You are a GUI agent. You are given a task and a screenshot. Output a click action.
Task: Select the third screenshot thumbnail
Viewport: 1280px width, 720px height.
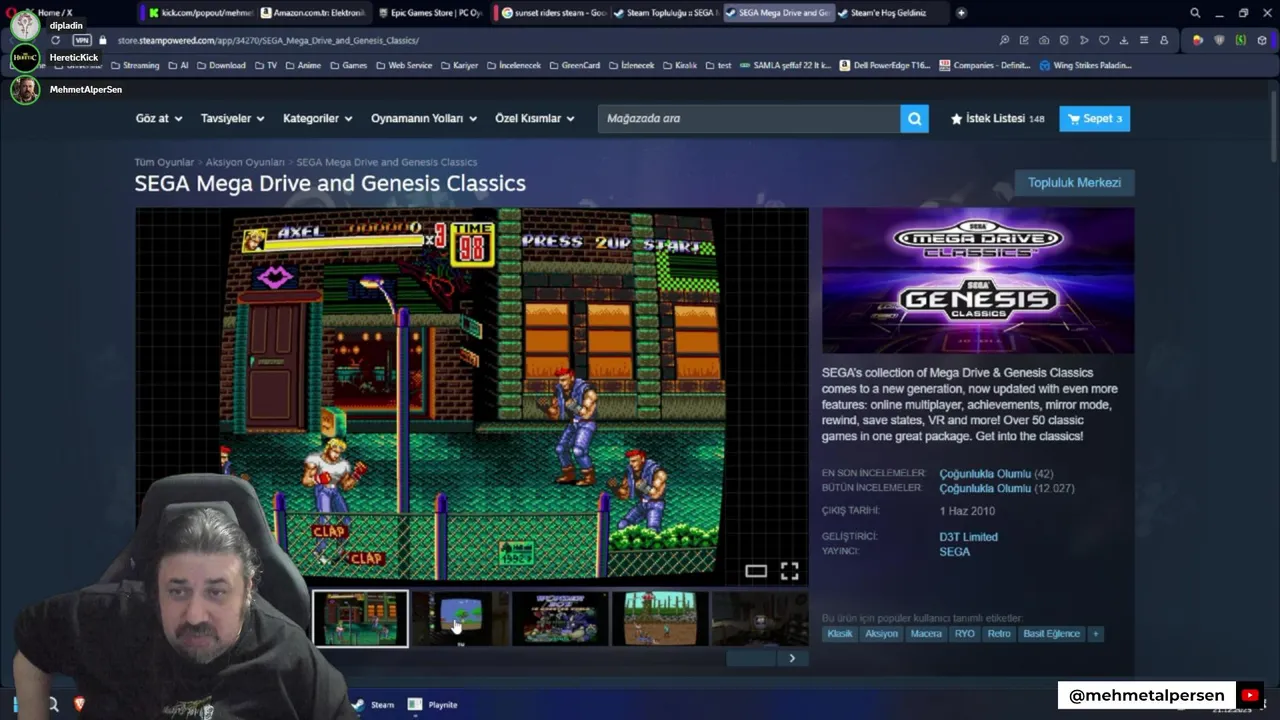[560, 618]
